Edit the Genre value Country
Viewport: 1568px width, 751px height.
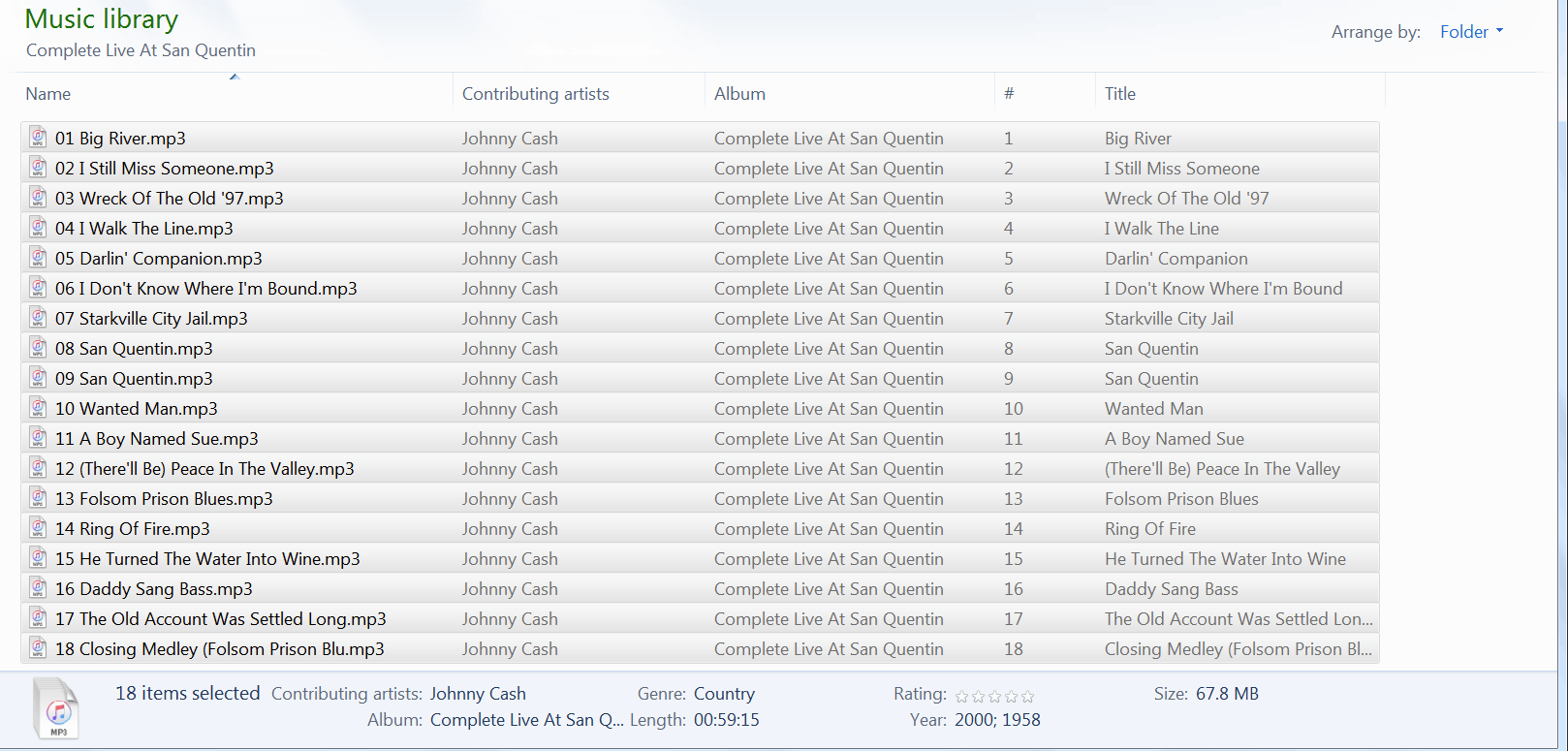point(724,694)
